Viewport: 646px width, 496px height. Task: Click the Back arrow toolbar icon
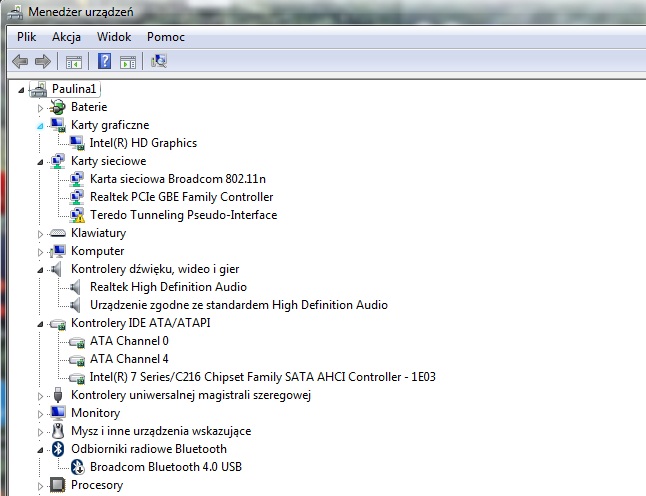[20, 62]
